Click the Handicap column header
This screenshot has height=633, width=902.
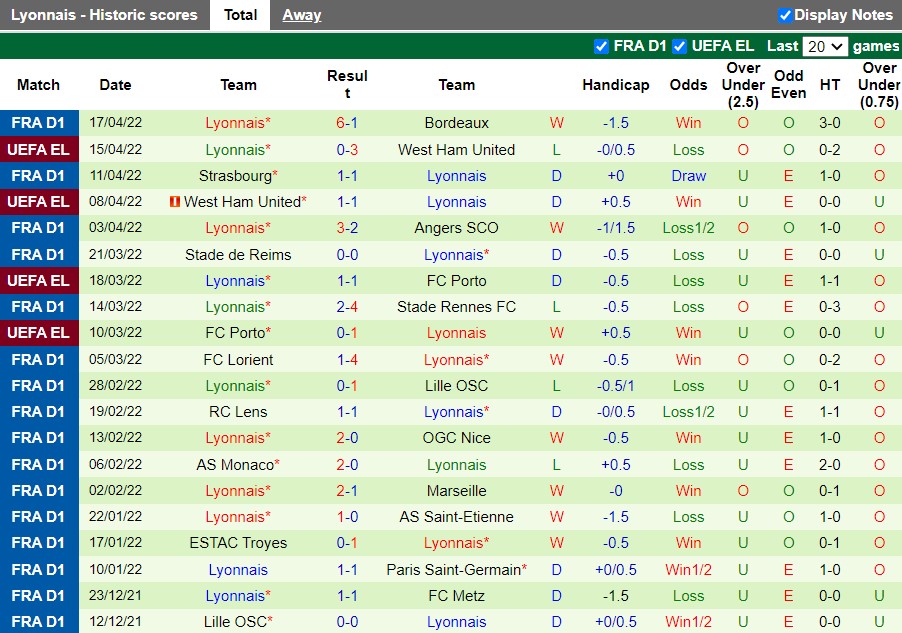[616, 84]
